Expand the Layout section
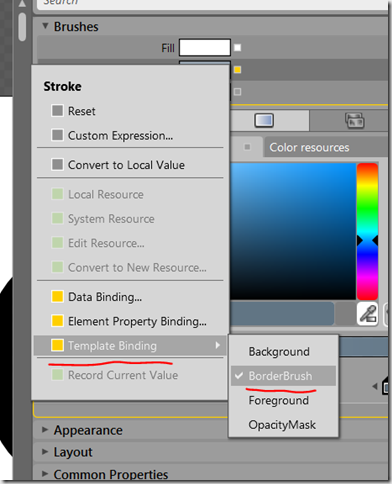Screen dimensions: 392x484 (x=45, y=452)
